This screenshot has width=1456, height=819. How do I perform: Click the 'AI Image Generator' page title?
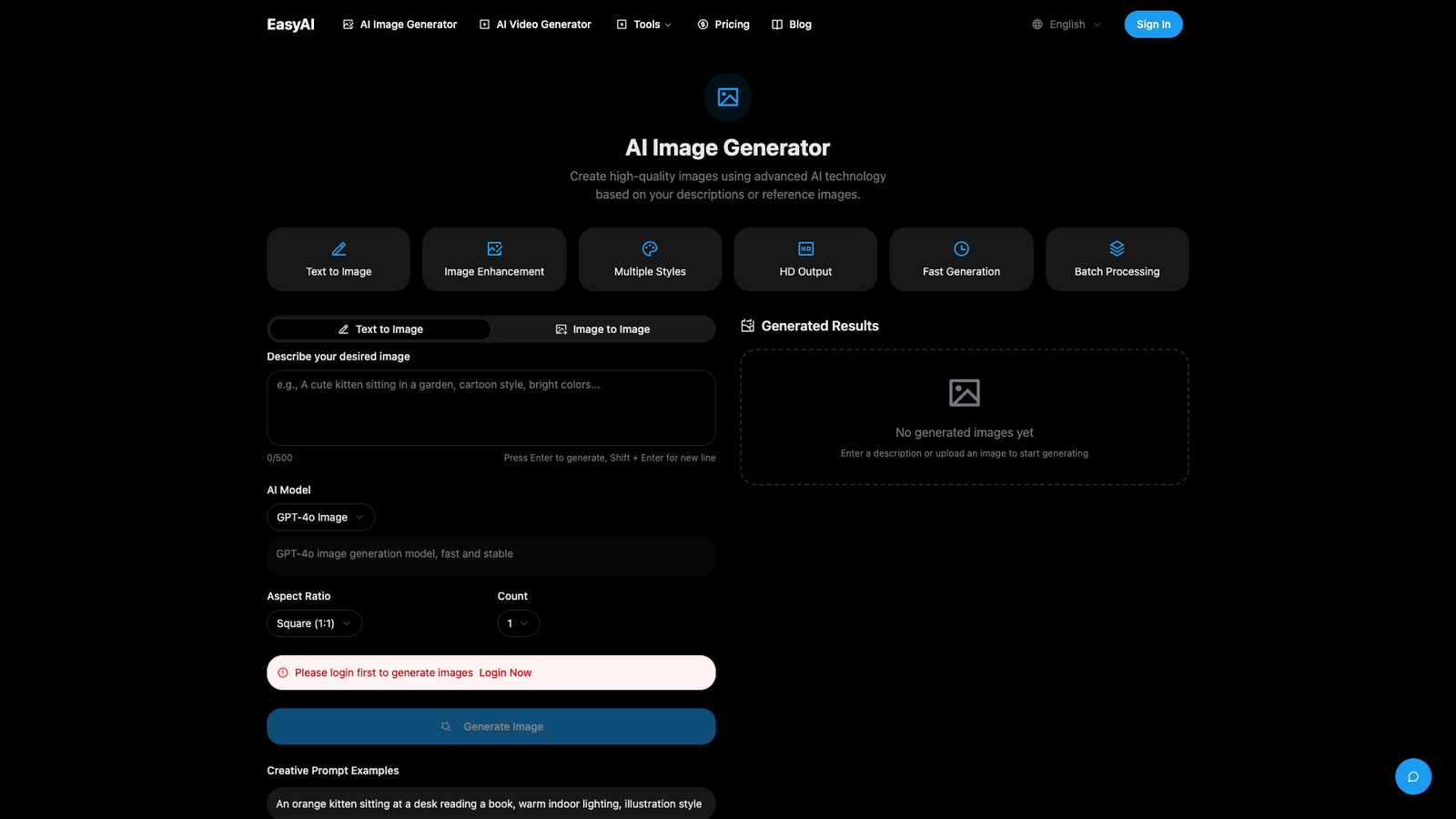tap(728, 147)
